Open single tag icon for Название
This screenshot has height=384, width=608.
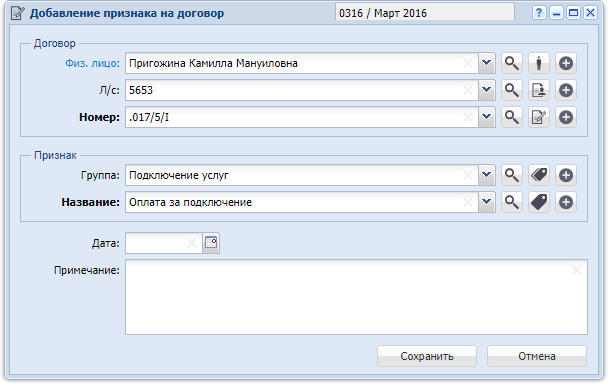[x=539, y=202]
